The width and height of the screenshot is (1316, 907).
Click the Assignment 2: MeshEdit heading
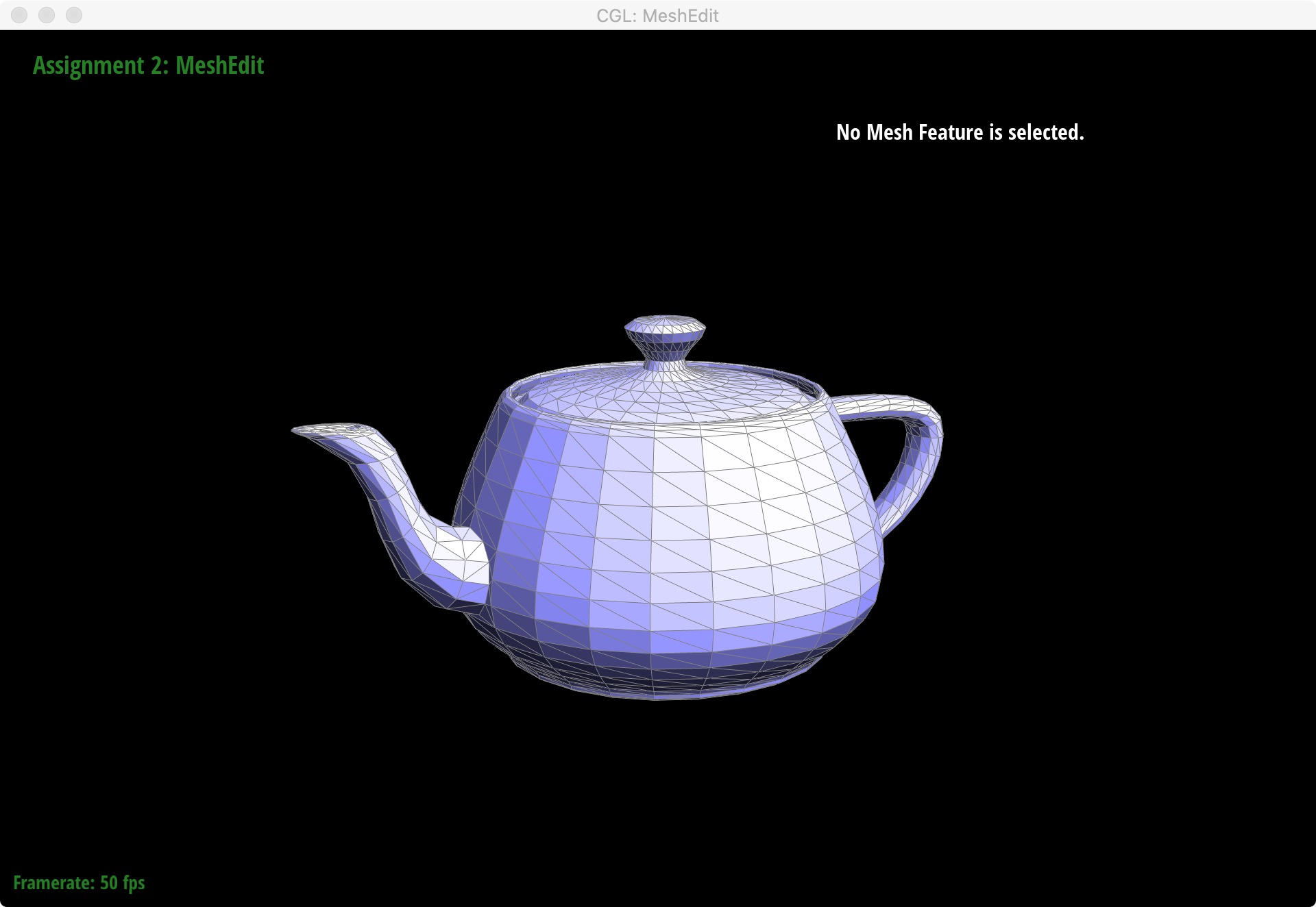[x=148, y=66]
